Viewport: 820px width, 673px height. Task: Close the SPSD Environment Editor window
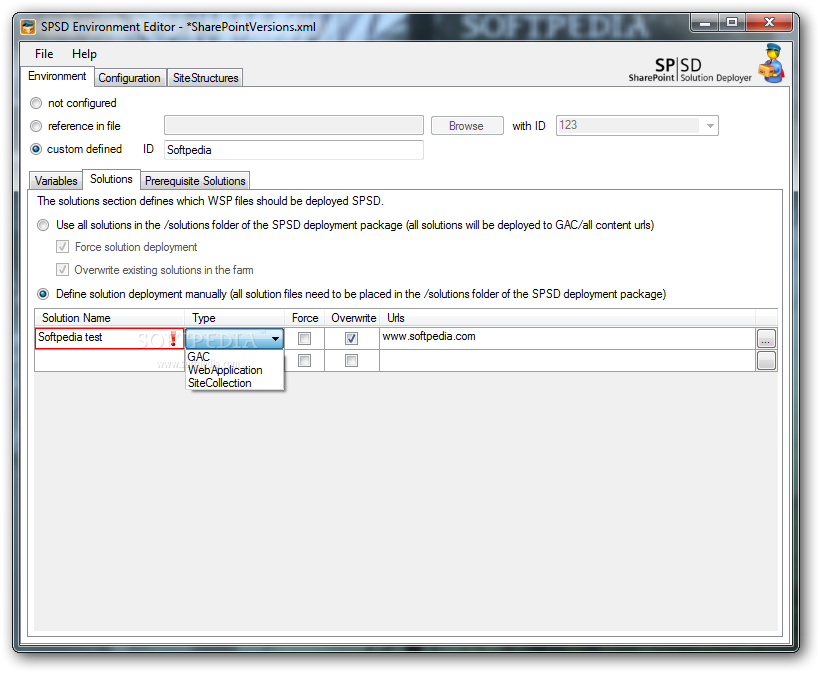tap(769, 22)
